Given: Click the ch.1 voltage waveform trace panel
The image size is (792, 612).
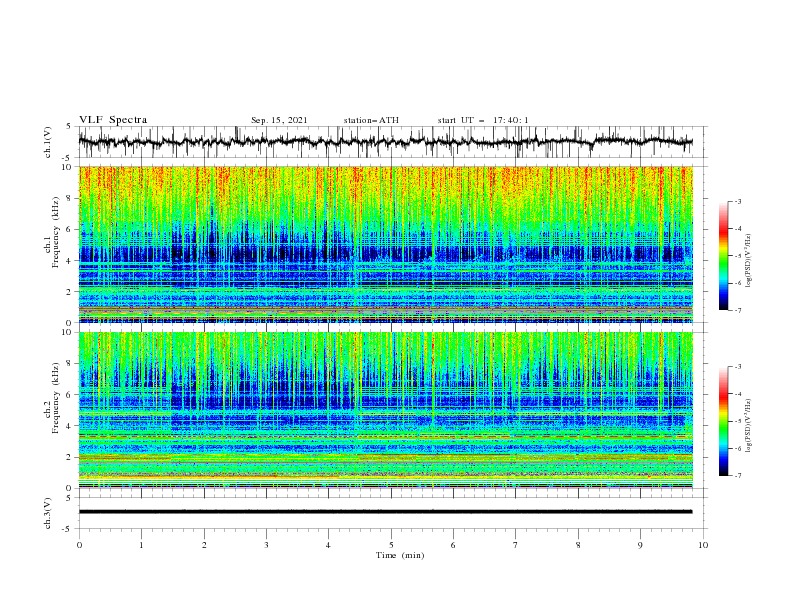Looking at the screenshot, I should [393, 142].
